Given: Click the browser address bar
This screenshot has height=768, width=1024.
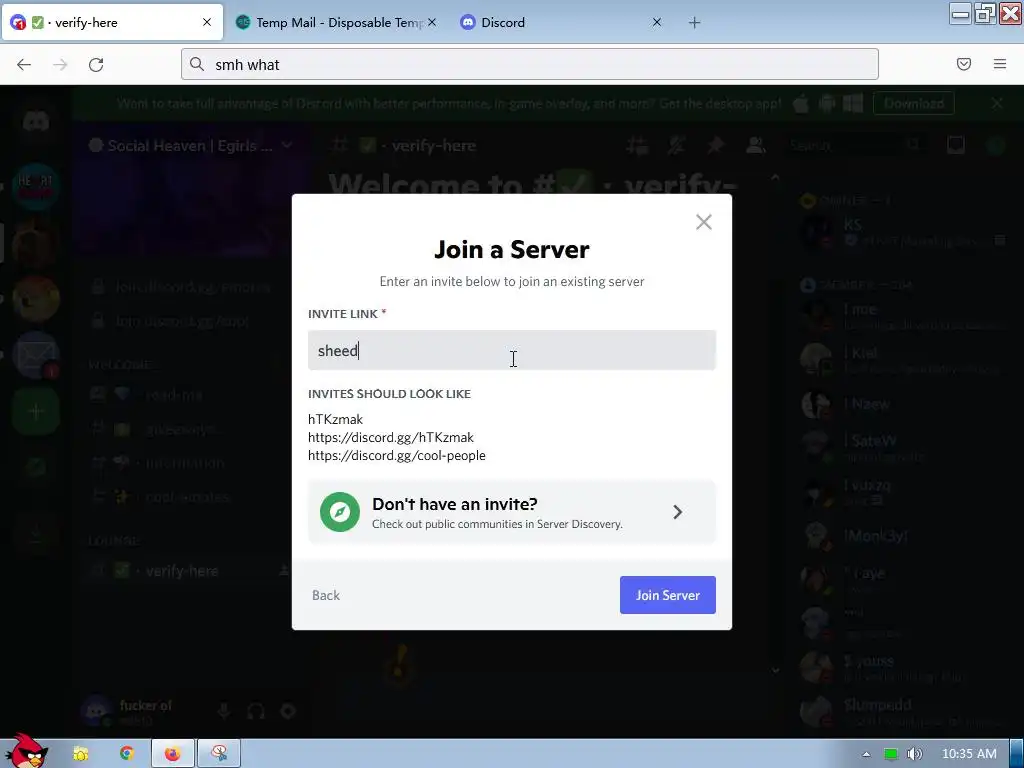Looking at the screenshot, I should click(x=530, y=64).
